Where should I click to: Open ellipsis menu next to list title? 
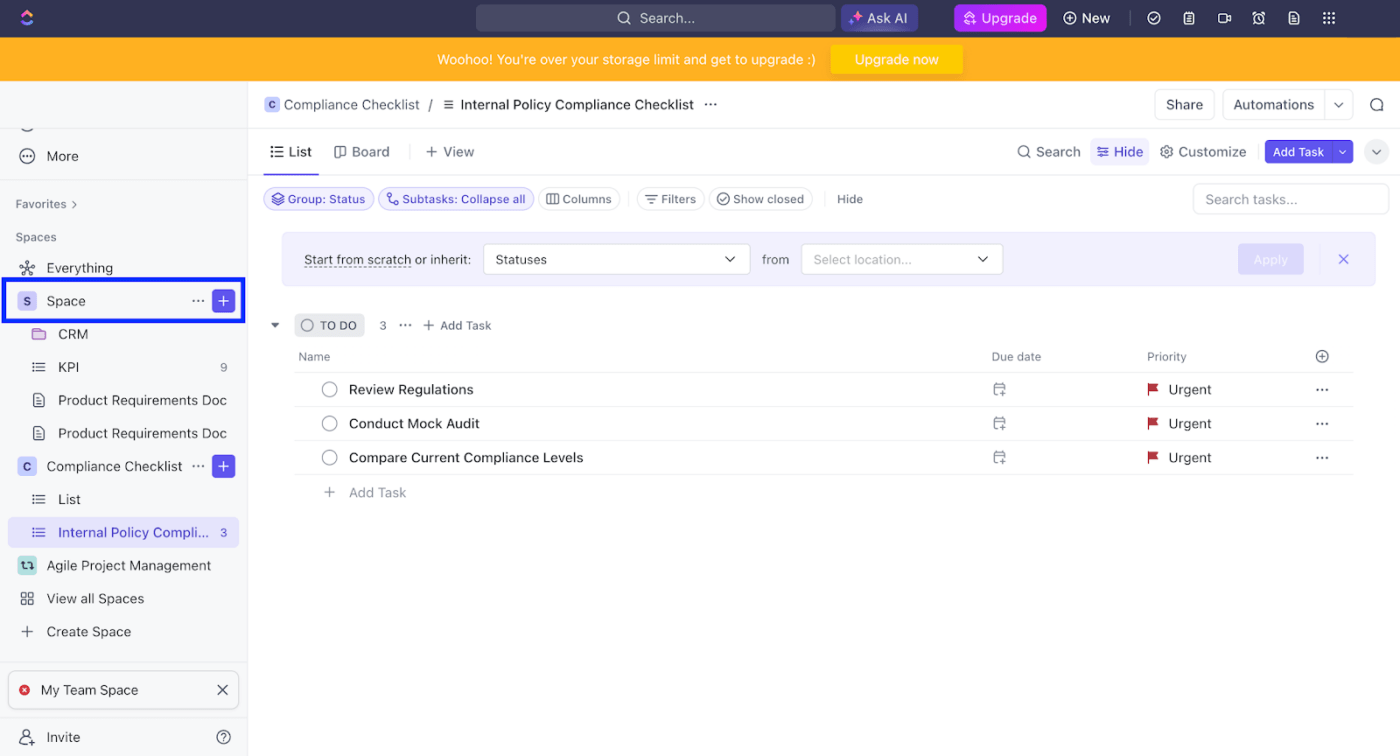711,104
